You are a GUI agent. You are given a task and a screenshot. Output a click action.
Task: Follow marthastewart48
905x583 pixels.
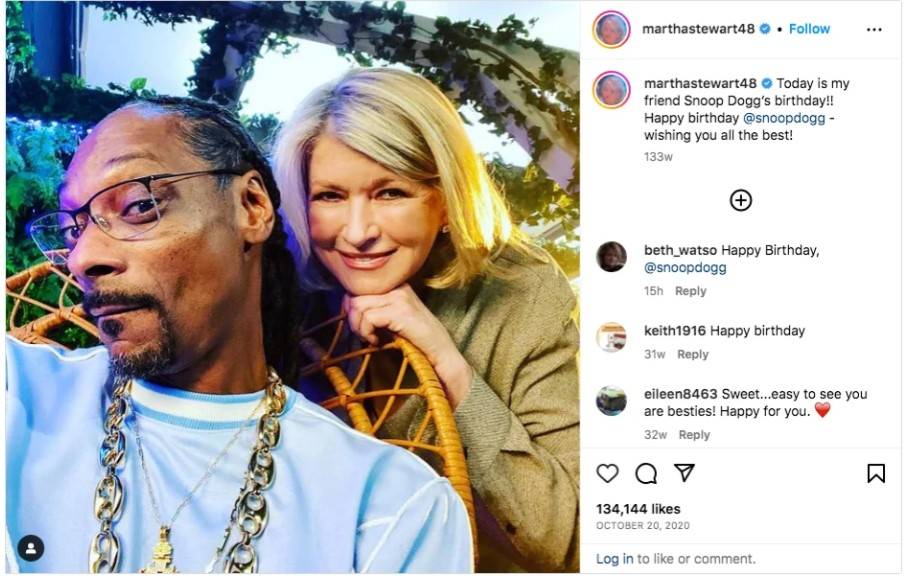click(809, 29)
